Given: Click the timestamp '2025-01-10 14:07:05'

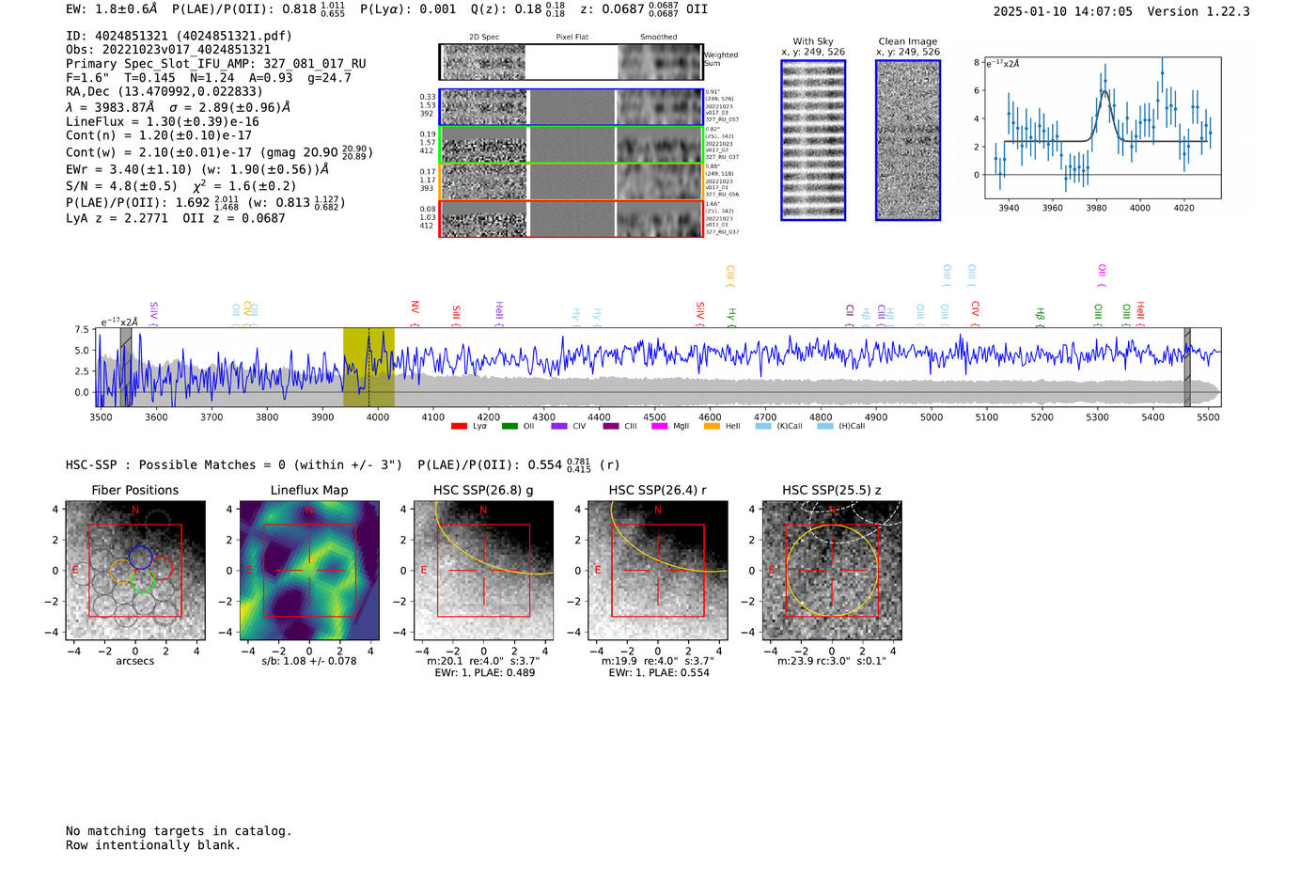Looking at the screenshot, I should (x=1062, y=11).
